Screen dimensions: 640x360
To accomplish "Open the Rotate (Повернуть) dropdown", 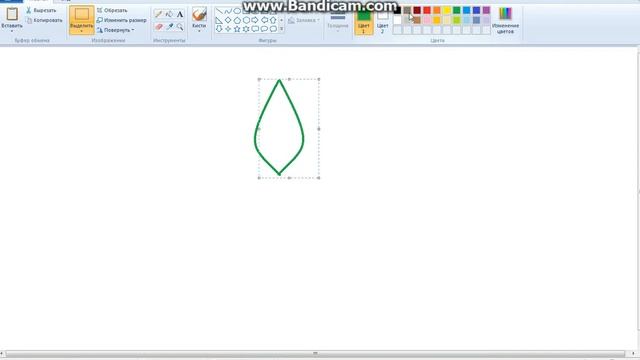I will click(x=116, y=30).
